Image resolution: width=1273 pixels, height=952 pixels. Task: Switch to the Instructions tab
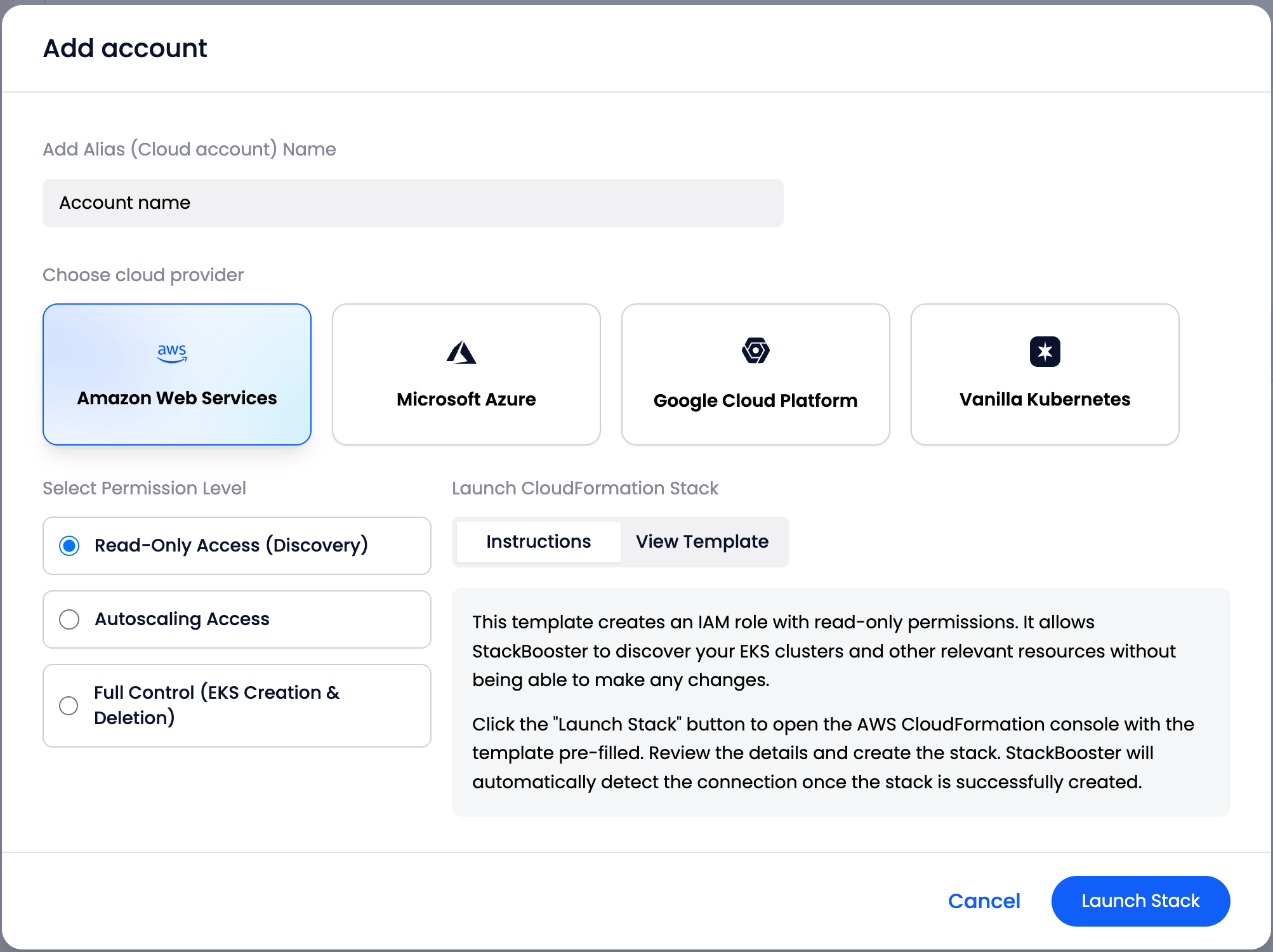pos(539,541)
